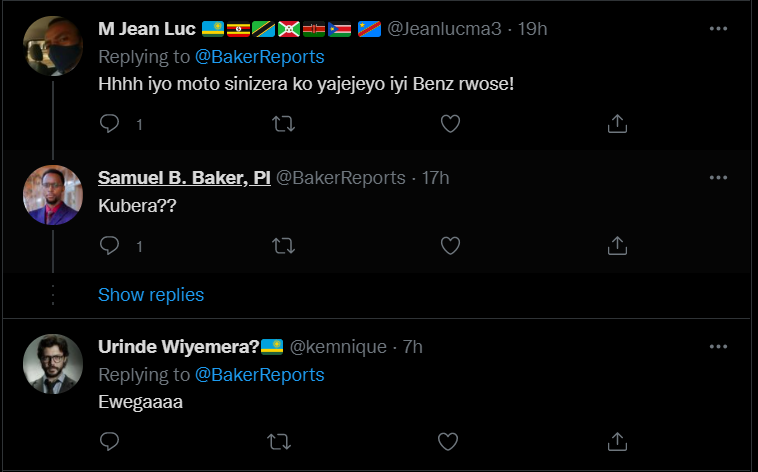Screen dimensions: 758x472
Task: Open Samuel B. Baker, PI profile name
Action: pos(184,178)
